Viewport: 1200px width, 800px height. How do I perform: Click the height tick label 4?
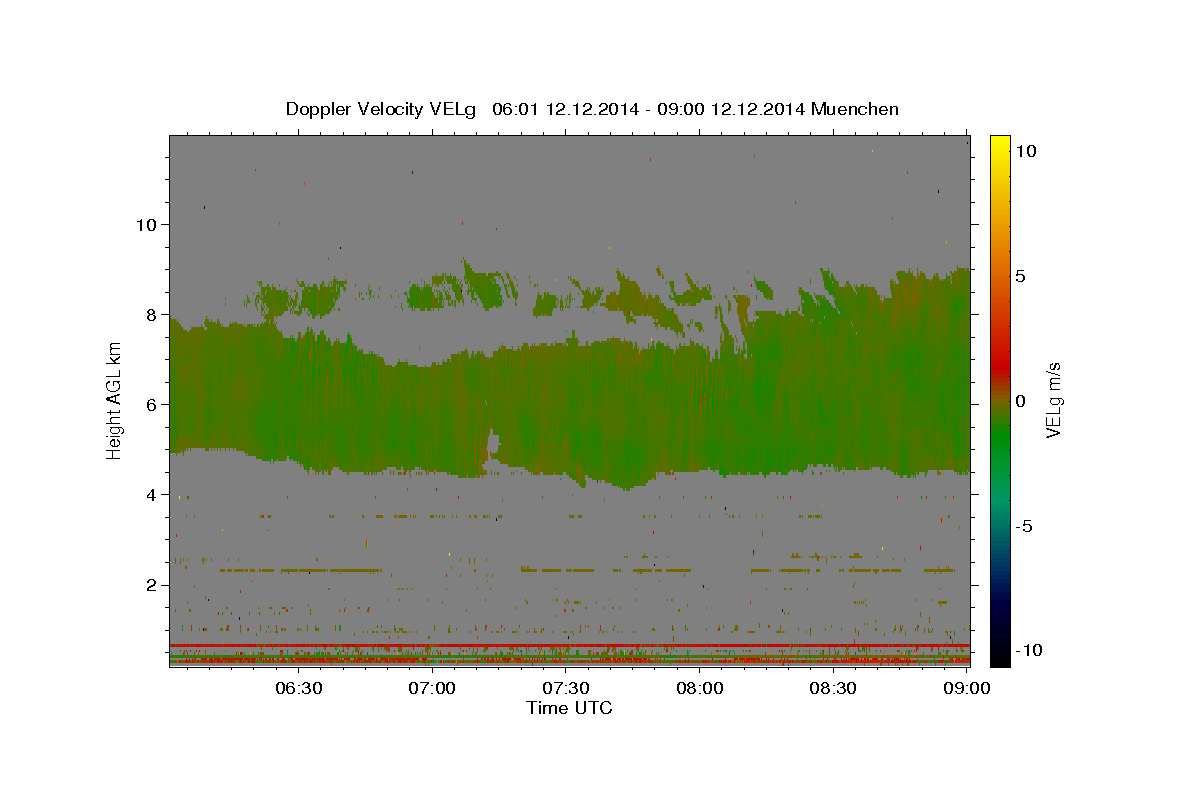151,494
